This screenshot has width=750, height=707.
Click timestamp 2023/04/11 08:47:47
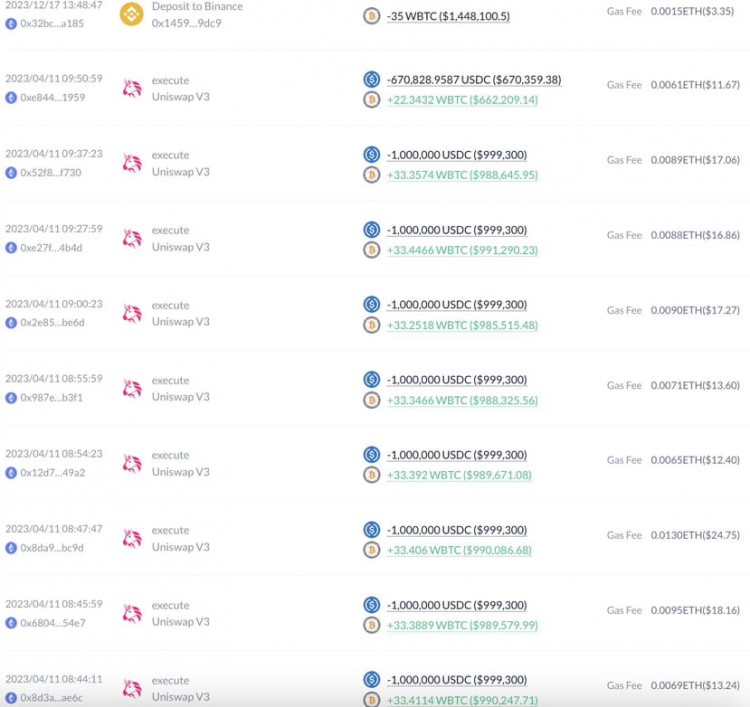pos(54,529)
